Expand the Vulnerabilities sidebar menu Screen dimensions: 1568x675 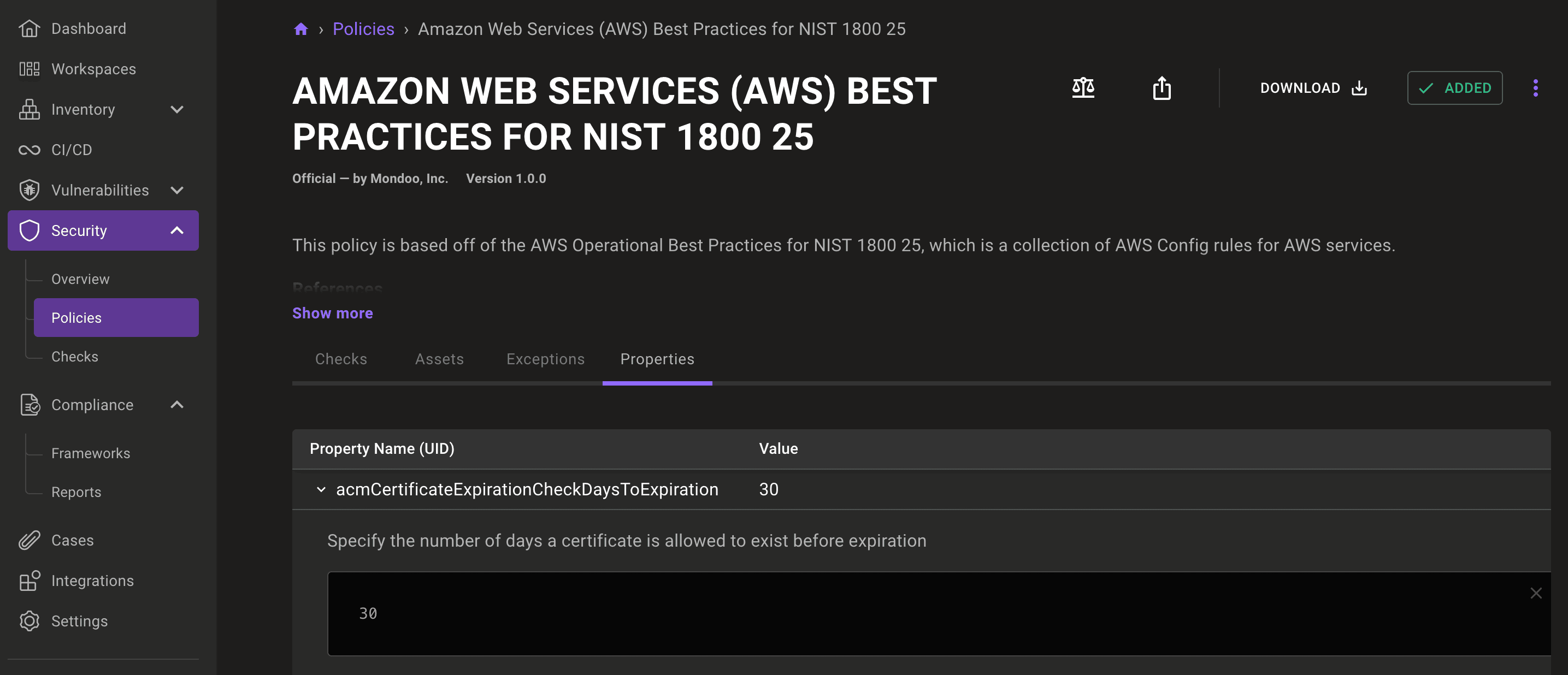click(x=176, y=190)
